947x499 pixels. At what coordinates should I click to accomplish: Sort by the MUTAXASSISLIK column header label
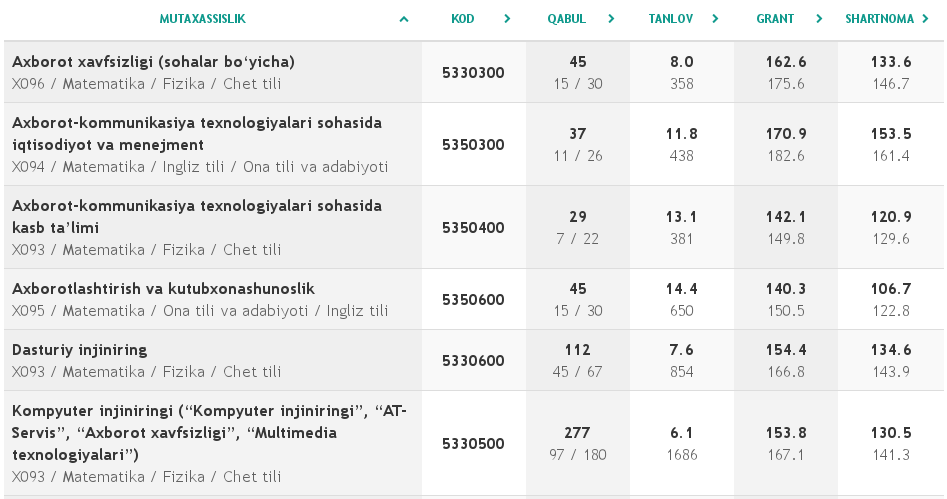202,19
